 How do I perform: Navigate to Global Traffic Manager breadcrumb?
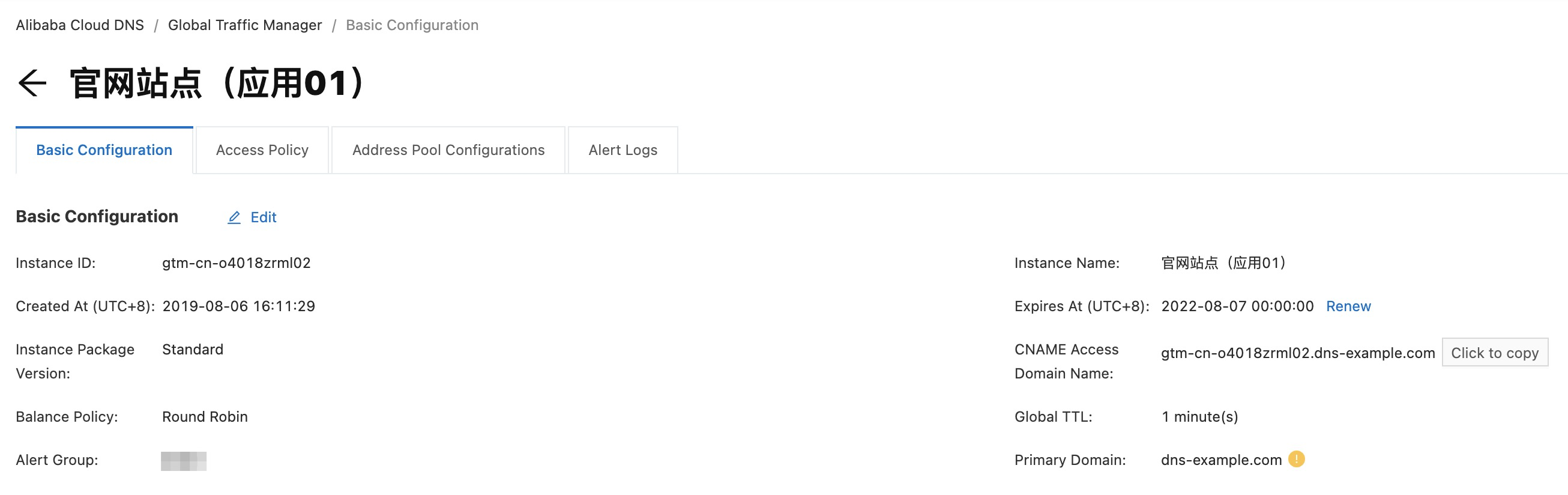point(245,25)
